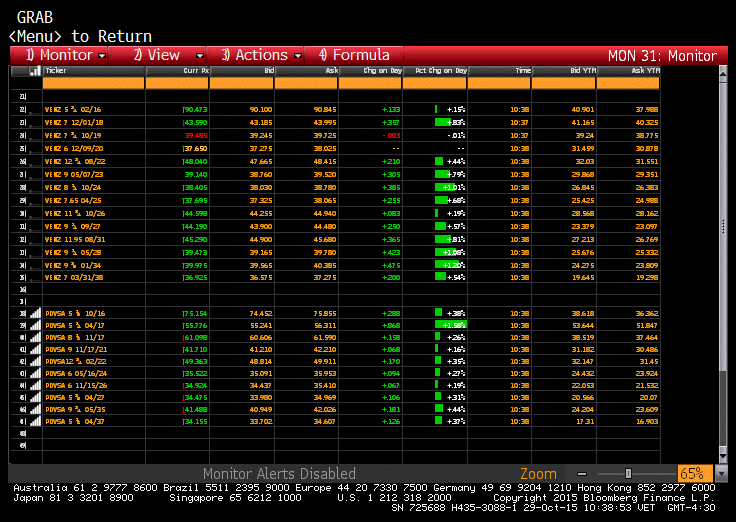The width and height of the screenshot is (736, 522).
Task: Click the Time column header
Action: pos(499,71)
